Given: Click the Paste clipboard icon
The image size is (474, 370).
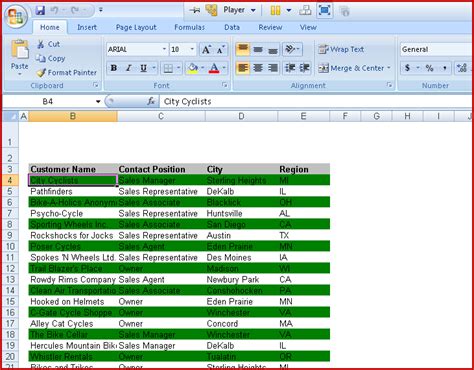Looking at the screenshot, I should pyautogui.click(x=20, y=49).
